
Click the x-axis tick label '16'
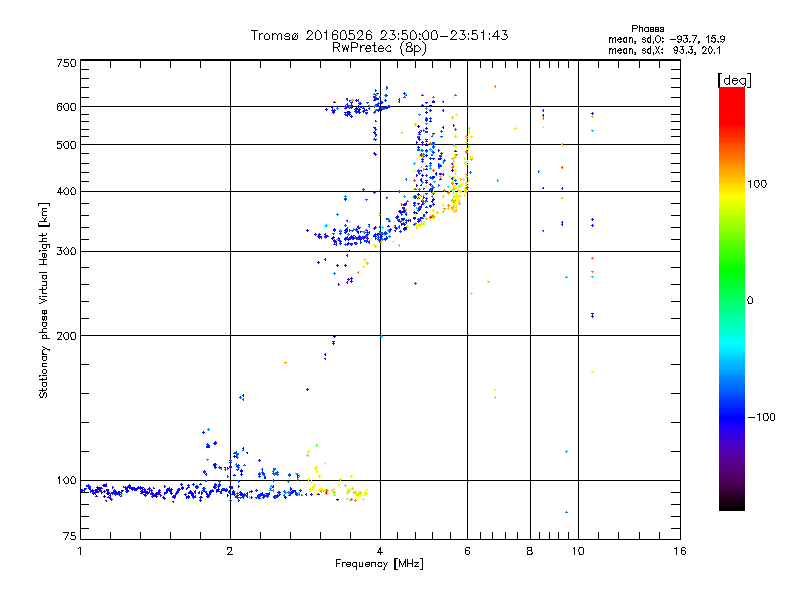coord(680,551)
